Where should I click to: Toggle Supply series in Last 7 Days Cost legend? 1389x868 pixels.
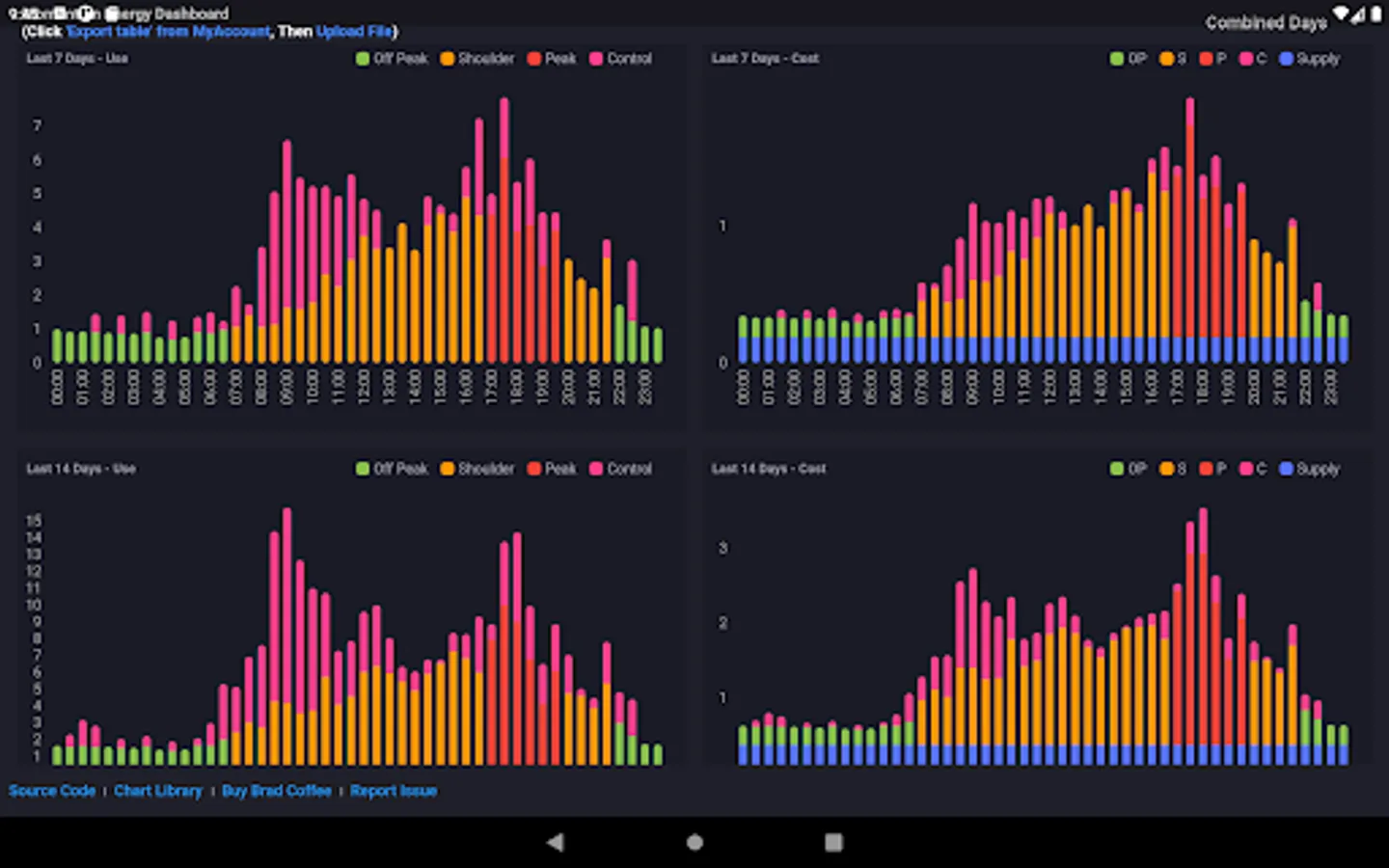pyautogui.click(x=1309, y=59)
